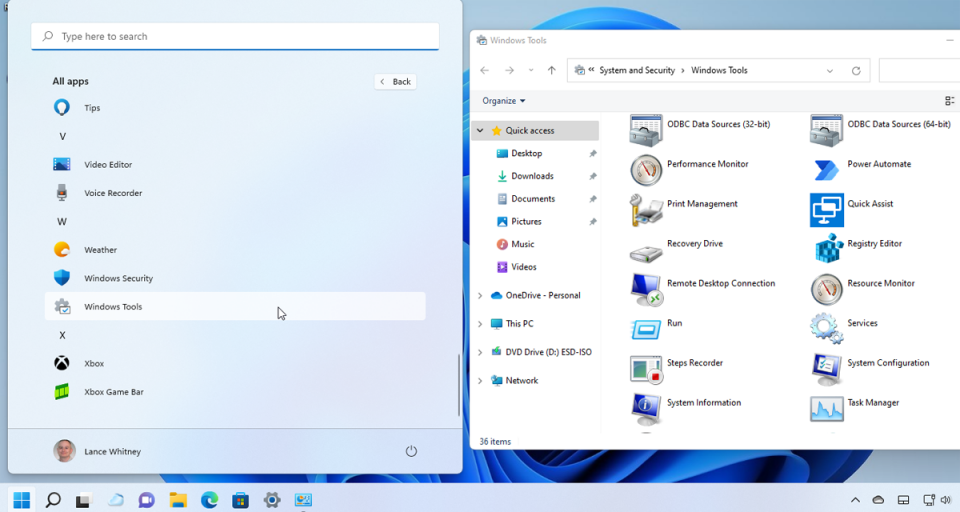This screenshot has height=512, width=960.
Task: Go up one folder level
Action: [552, 70]
